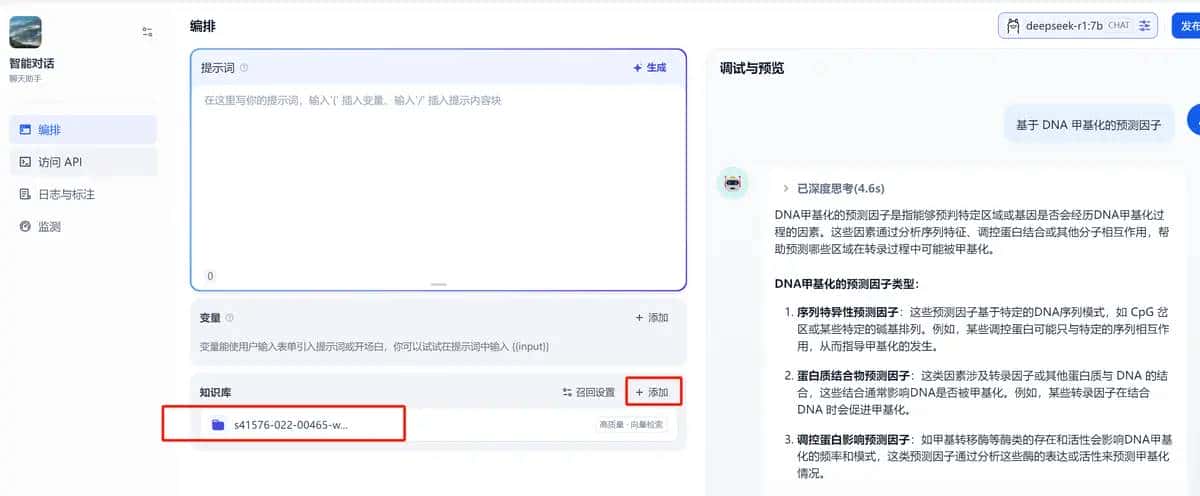The image size is (1200, 496).
Task: Click the assistant robot avatar icon
Action: coord(733,184)
